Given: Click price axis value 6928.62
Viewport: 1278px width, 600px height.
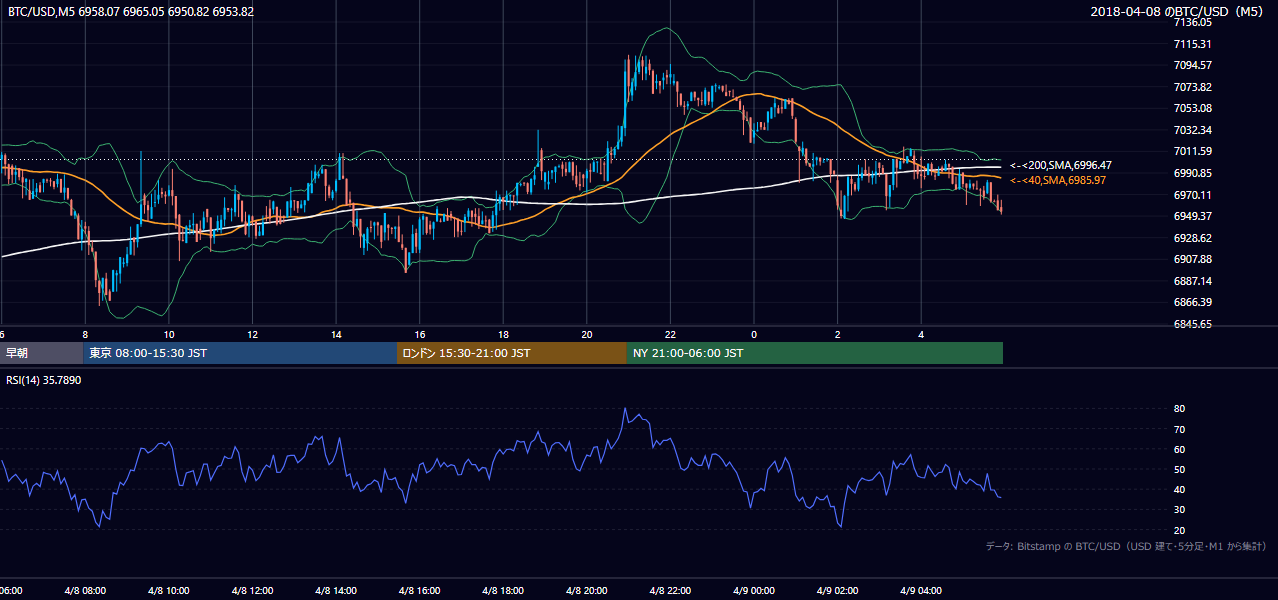Looking at the screenshot, I should point(1193,238).
